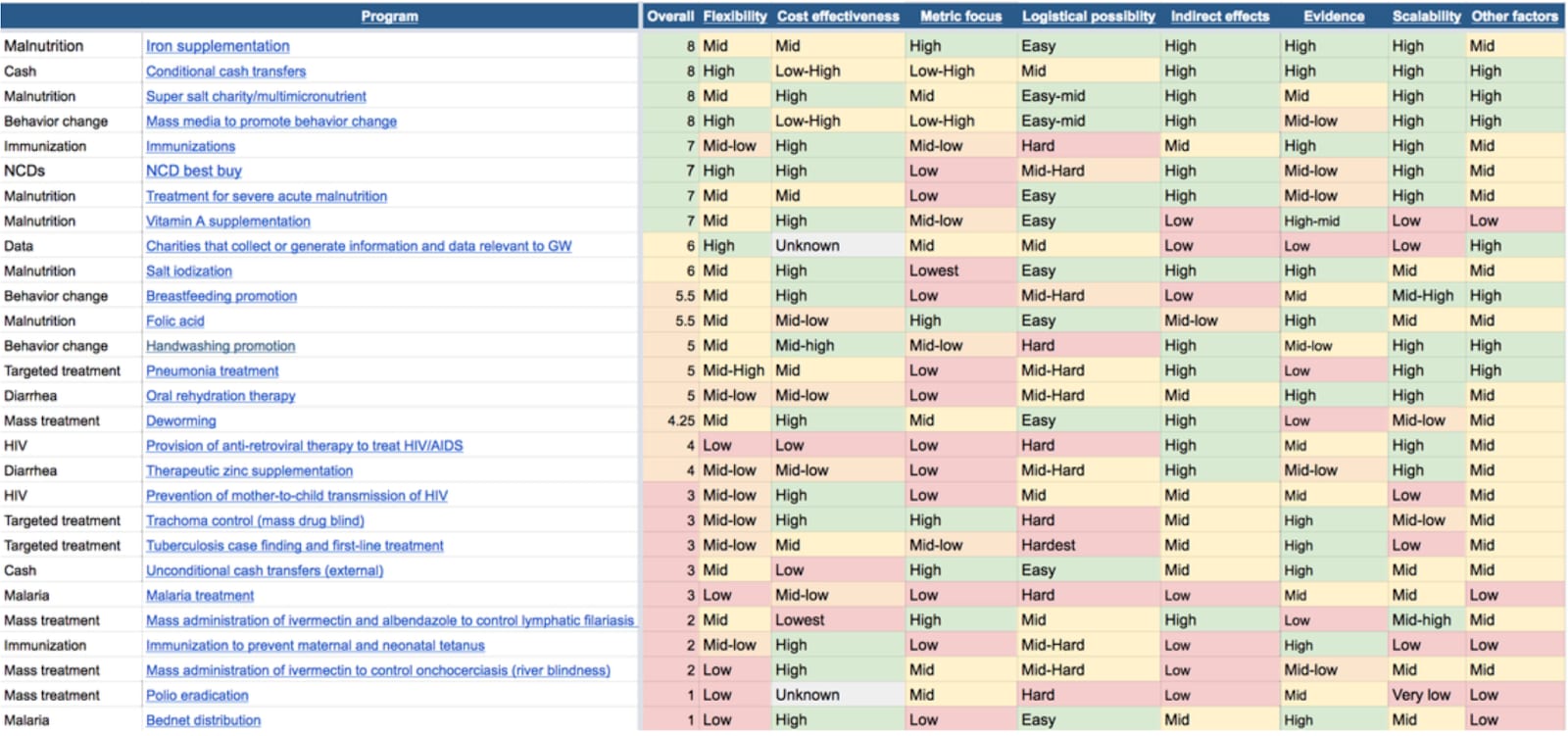The image size is (1568, 736).
Task: Click the Unknown cost effectiveness cell for Polio eradication
Action: 808,695
